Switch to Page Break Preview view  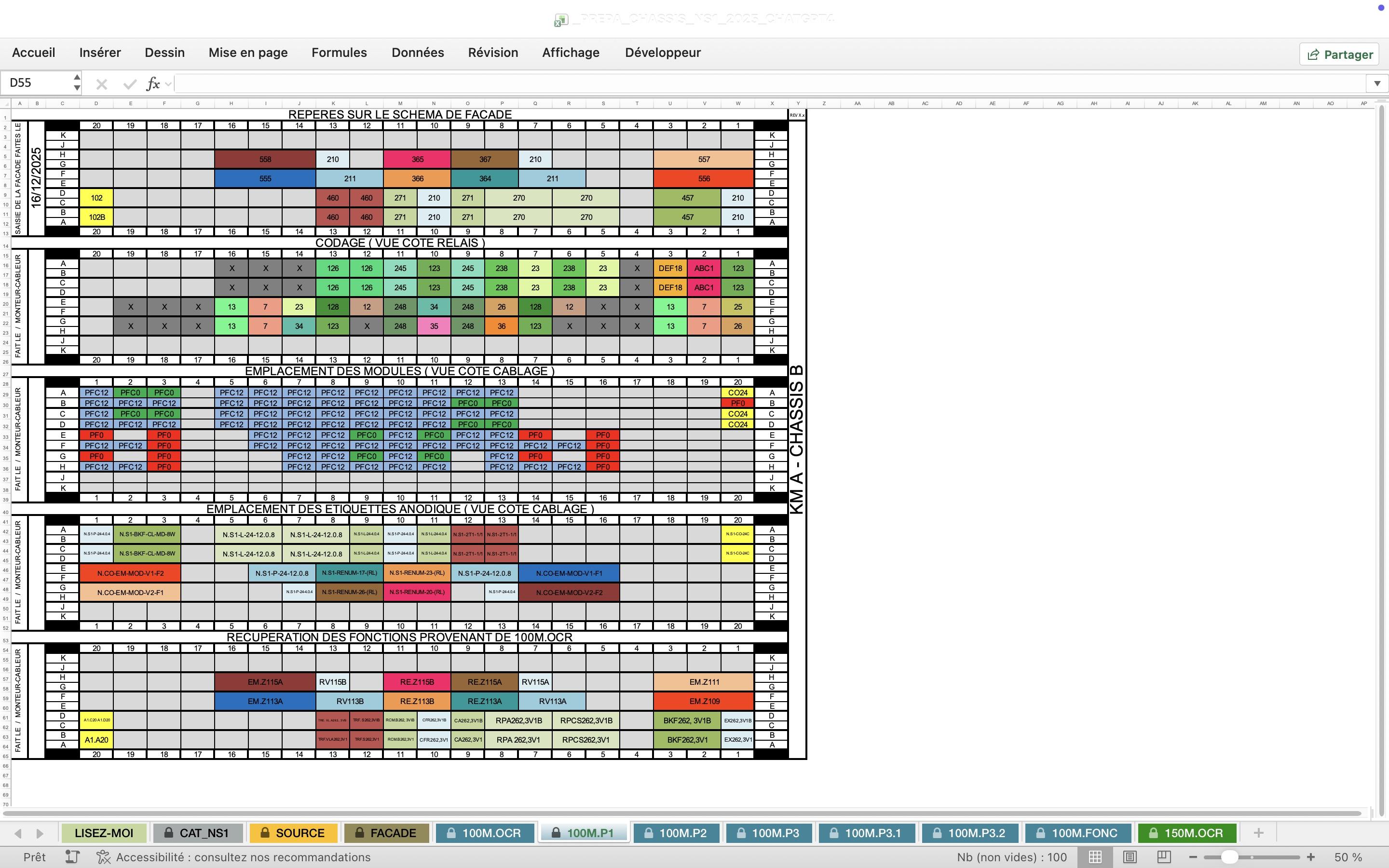1163,857
